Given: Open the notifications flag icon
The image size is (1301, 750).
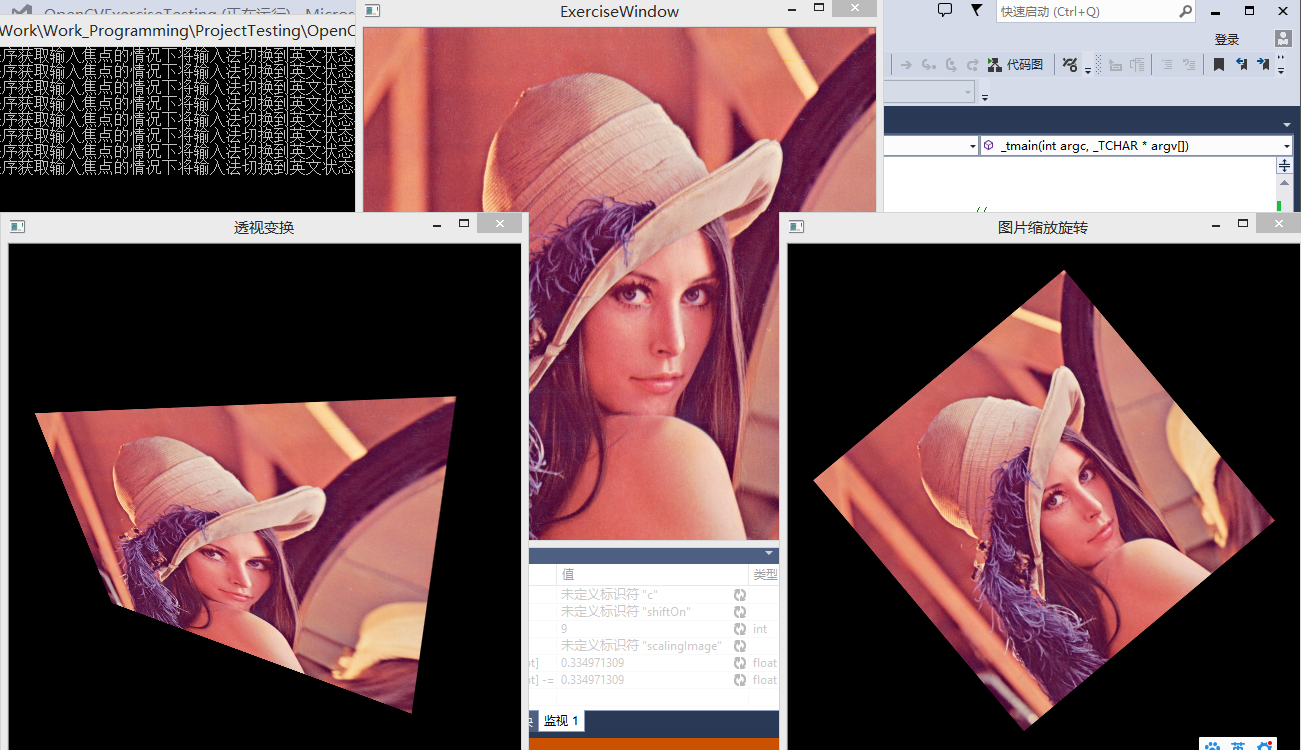Looking at the screenshot, I should click(x=977, y=10).
